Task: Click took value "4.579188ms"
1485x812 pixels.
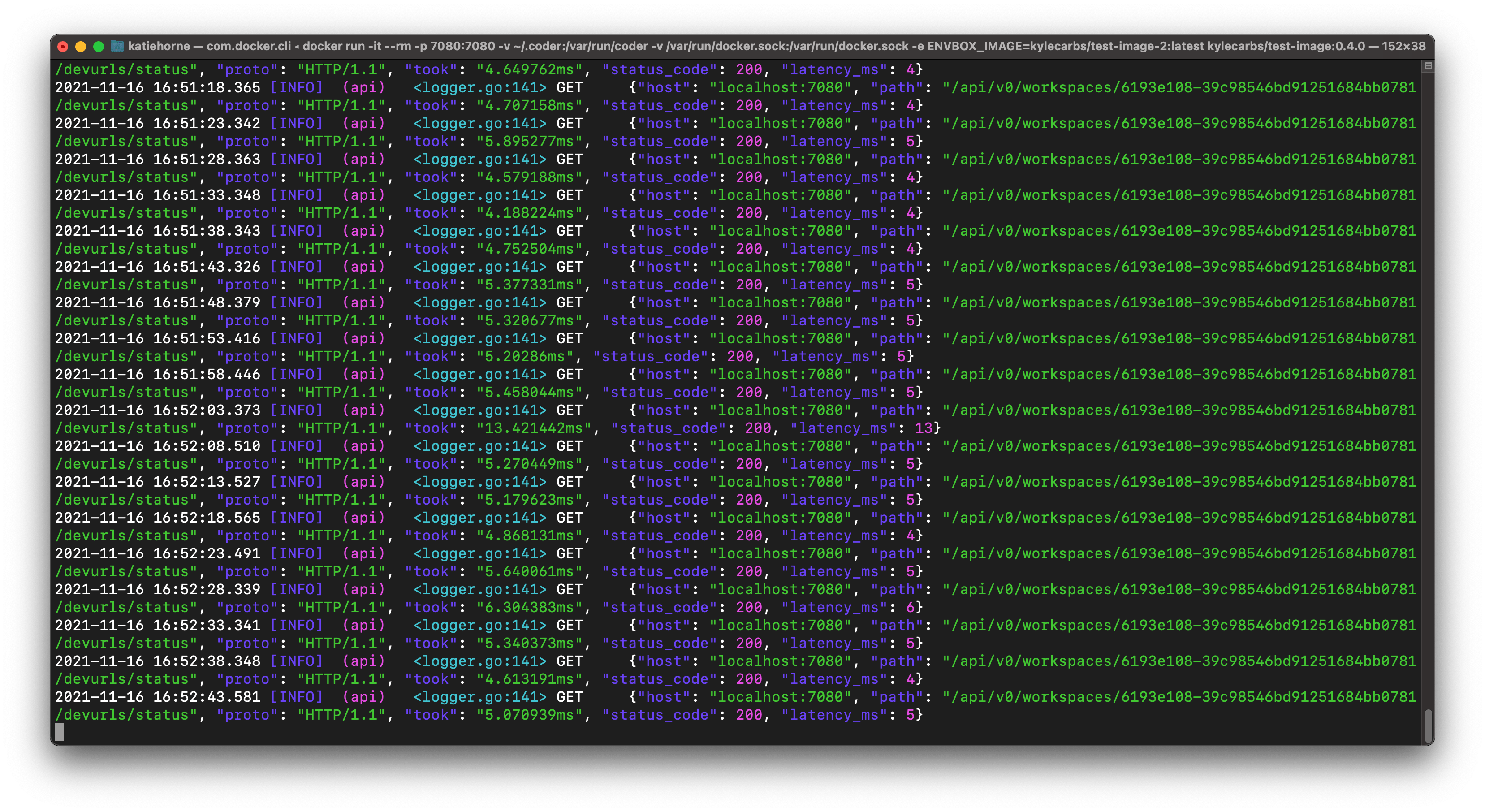Action: [529, 177]
